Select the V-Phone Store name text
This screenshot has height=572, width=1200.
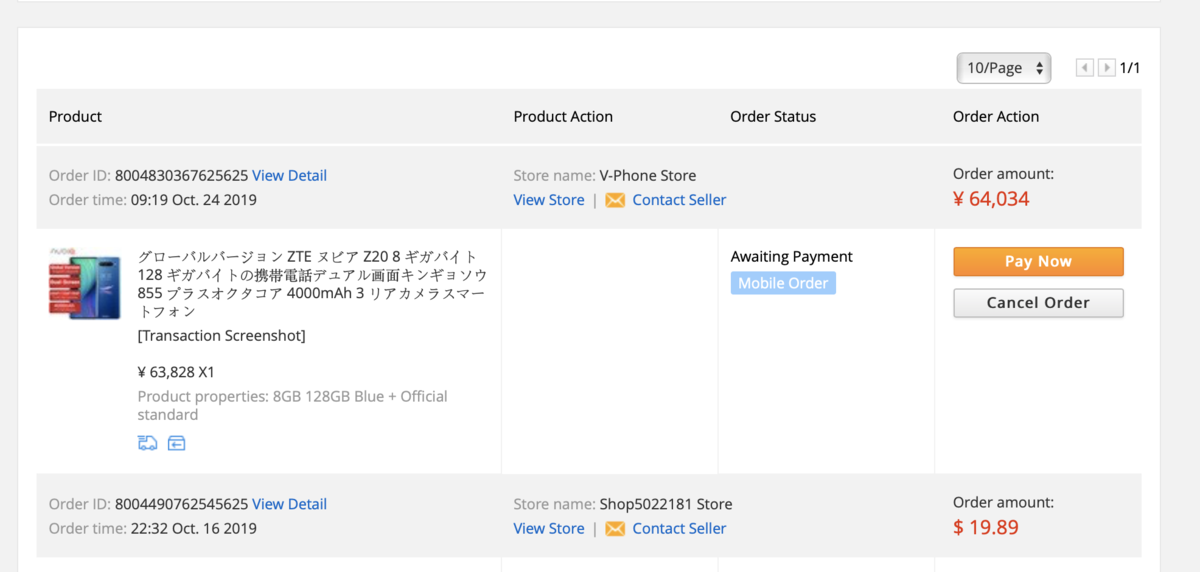[x=648, y=175]
